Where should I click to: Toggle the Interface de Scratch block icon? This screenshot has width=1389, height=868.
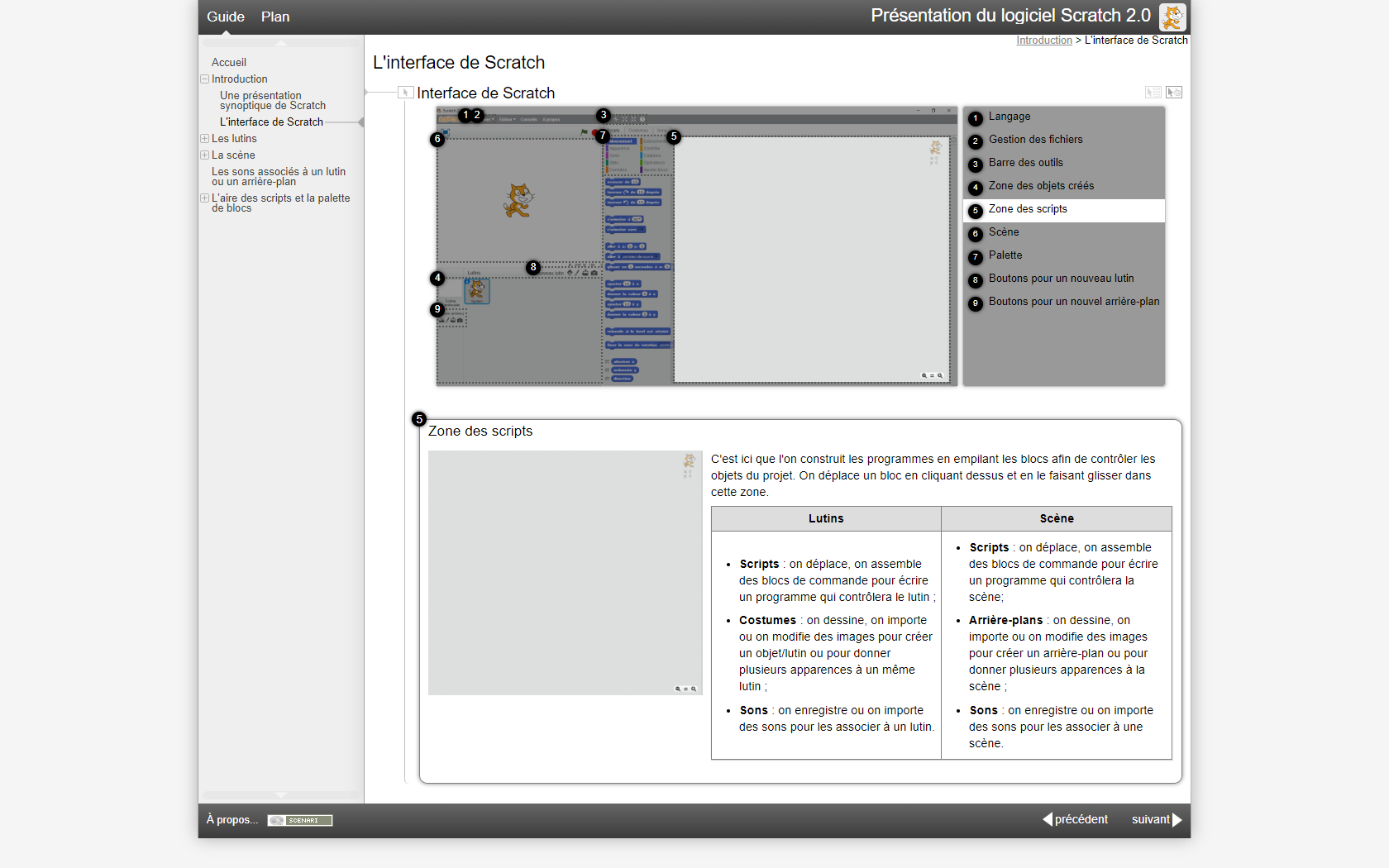pyautogui.click(x=405, y=93)
